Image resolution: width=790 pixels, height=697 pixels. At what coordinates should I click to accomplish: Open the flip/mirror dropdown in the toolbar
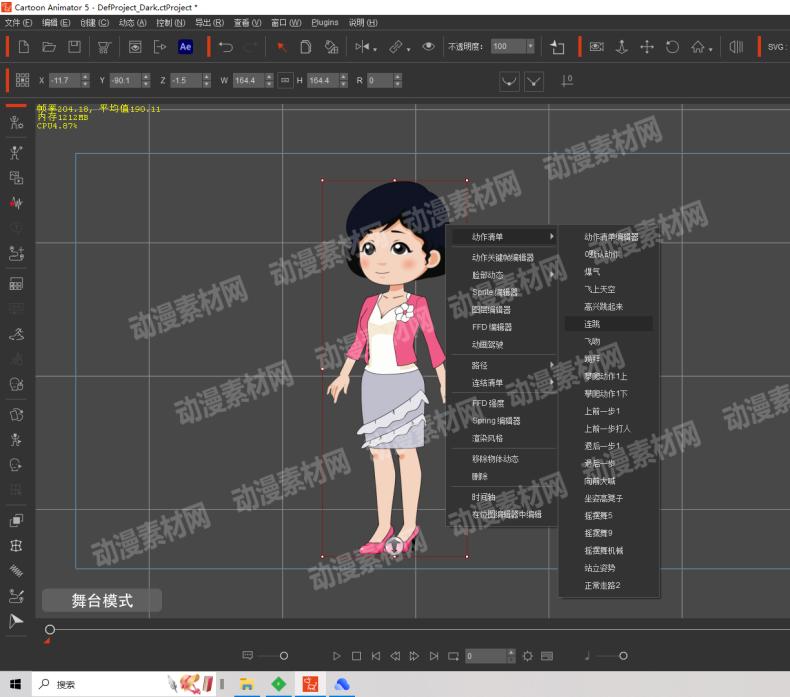pos(374,49)
